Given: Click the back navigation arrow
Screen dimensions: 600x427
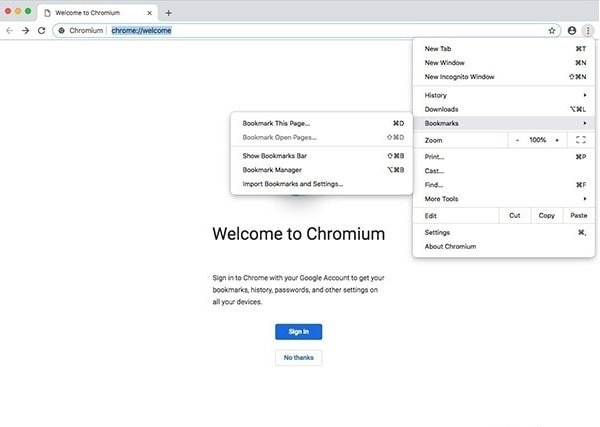Looking at the screenshot, I should click(9, 31).
